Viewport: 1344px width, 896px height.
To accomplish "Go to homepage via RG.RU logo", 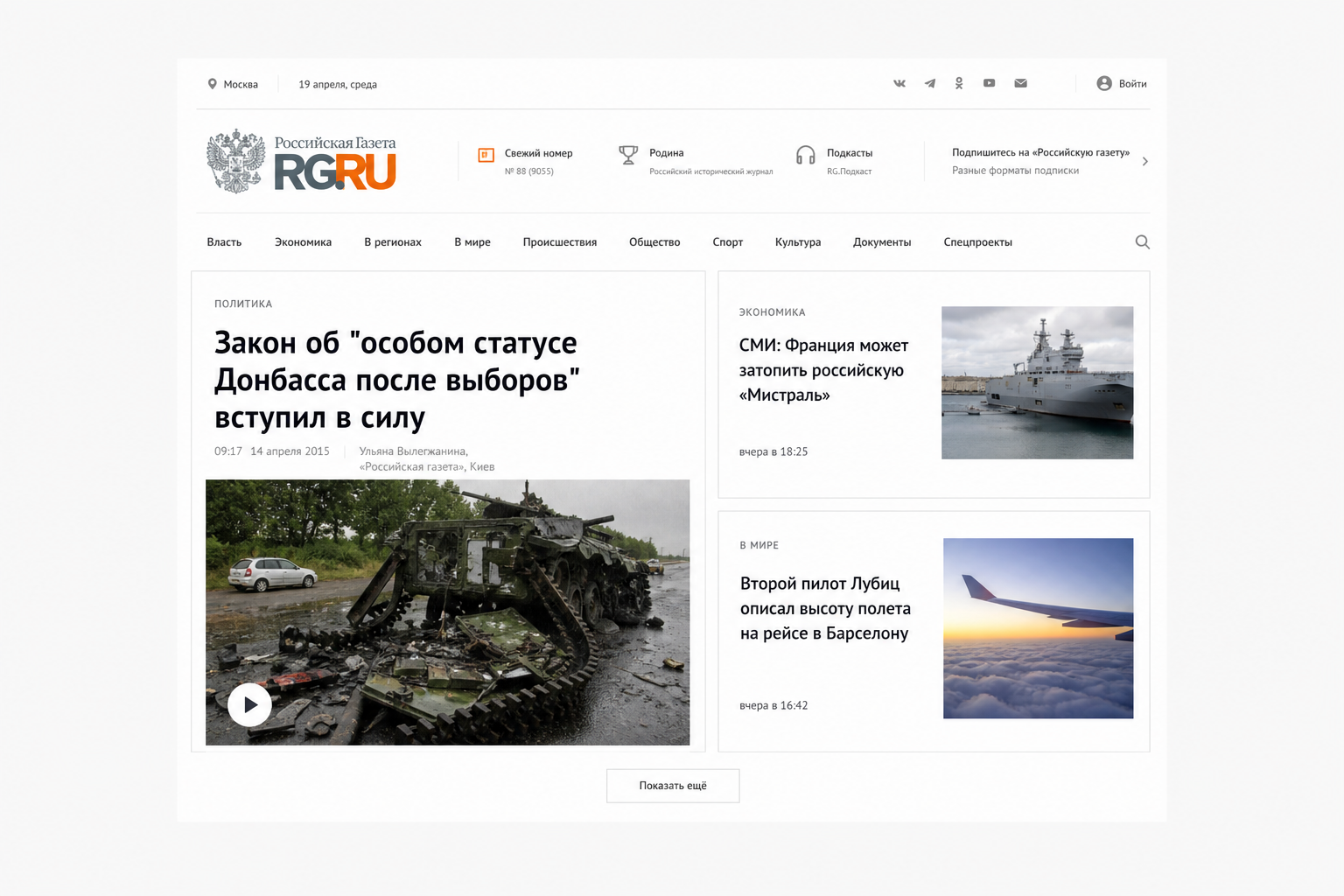I will [335, 171].
